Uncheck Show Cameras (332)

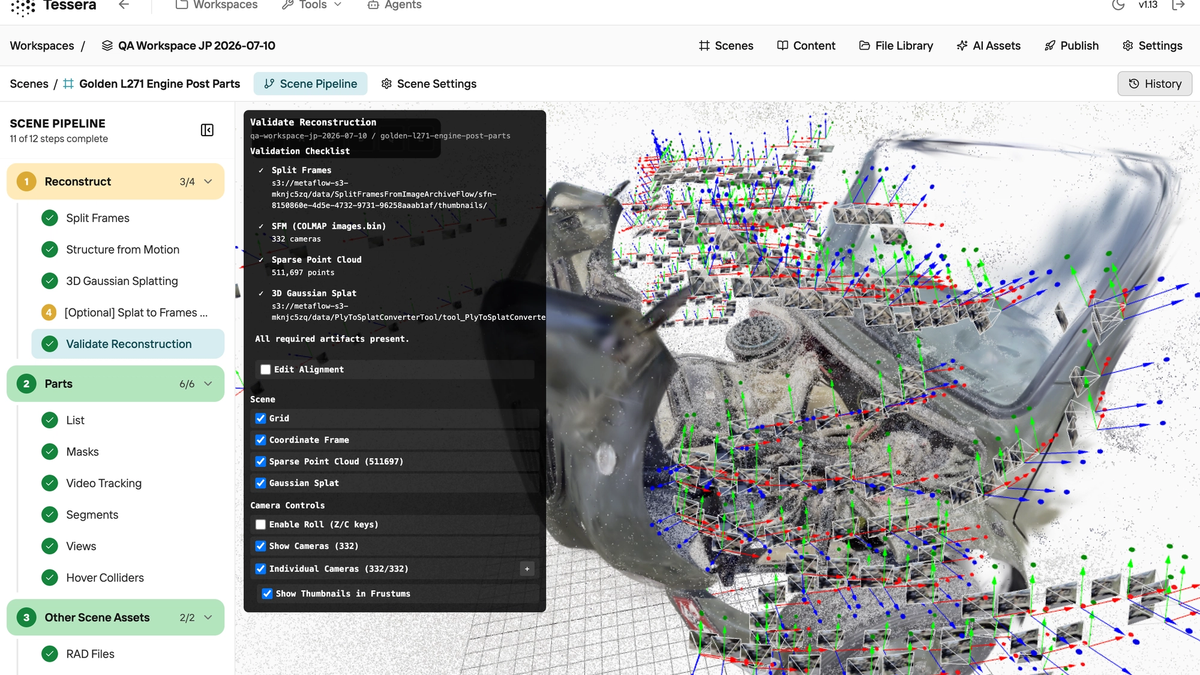pos(261,547)
